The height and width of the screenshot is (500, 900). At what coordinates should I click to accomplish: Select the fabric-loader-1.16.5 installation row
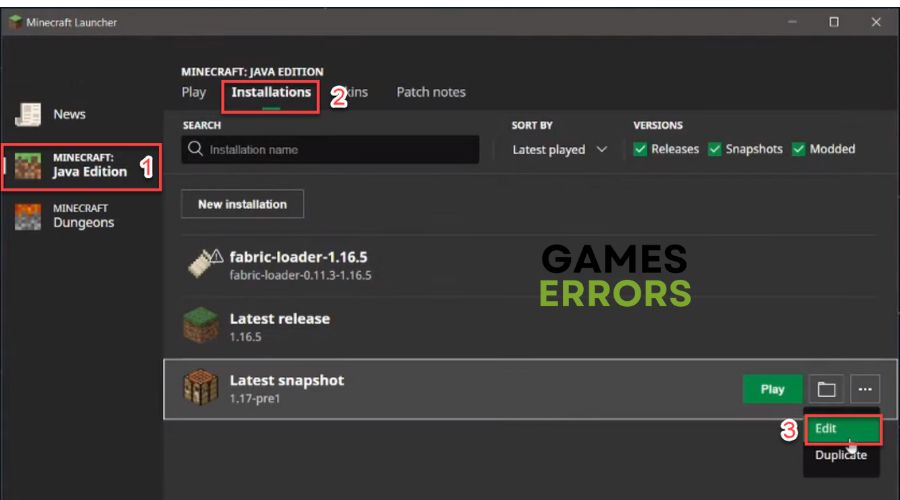(x=529, y=265)
